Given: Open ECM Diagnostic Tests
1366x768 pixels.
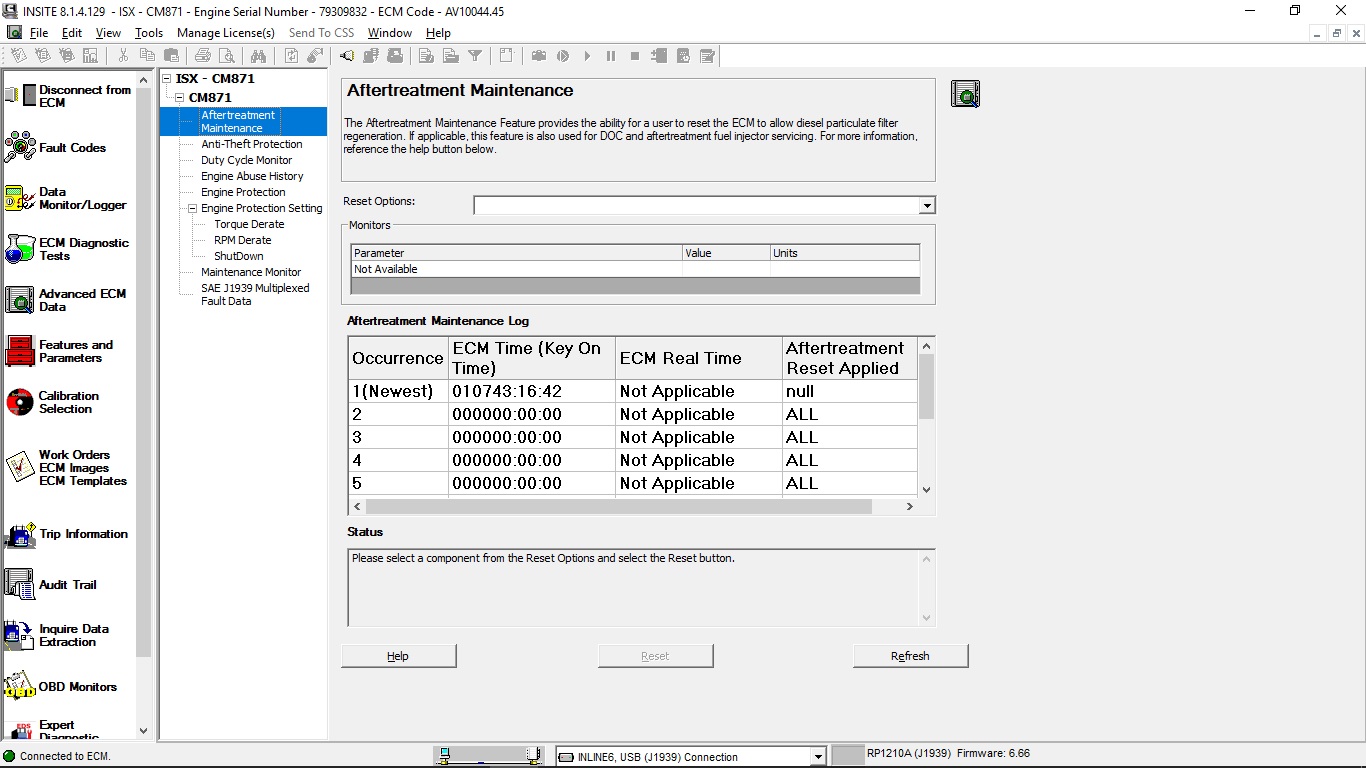Looking at the screenshot, I should click(67, 249).
